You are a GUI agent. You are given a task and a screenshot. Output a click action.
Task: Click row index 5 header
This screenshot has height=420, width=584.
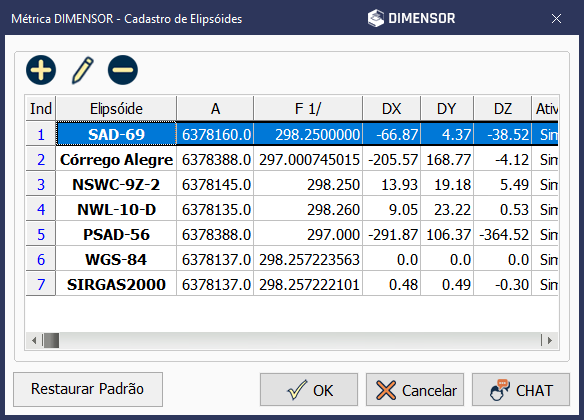pyautogui.click(x=41, y=234)
